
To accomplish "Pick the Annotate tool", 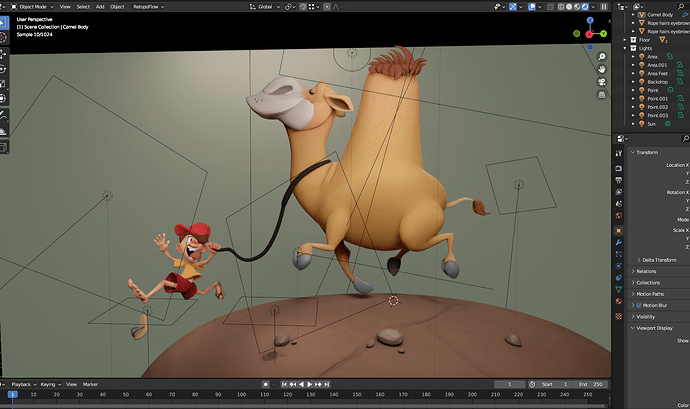I will click(x=3, y=116).
